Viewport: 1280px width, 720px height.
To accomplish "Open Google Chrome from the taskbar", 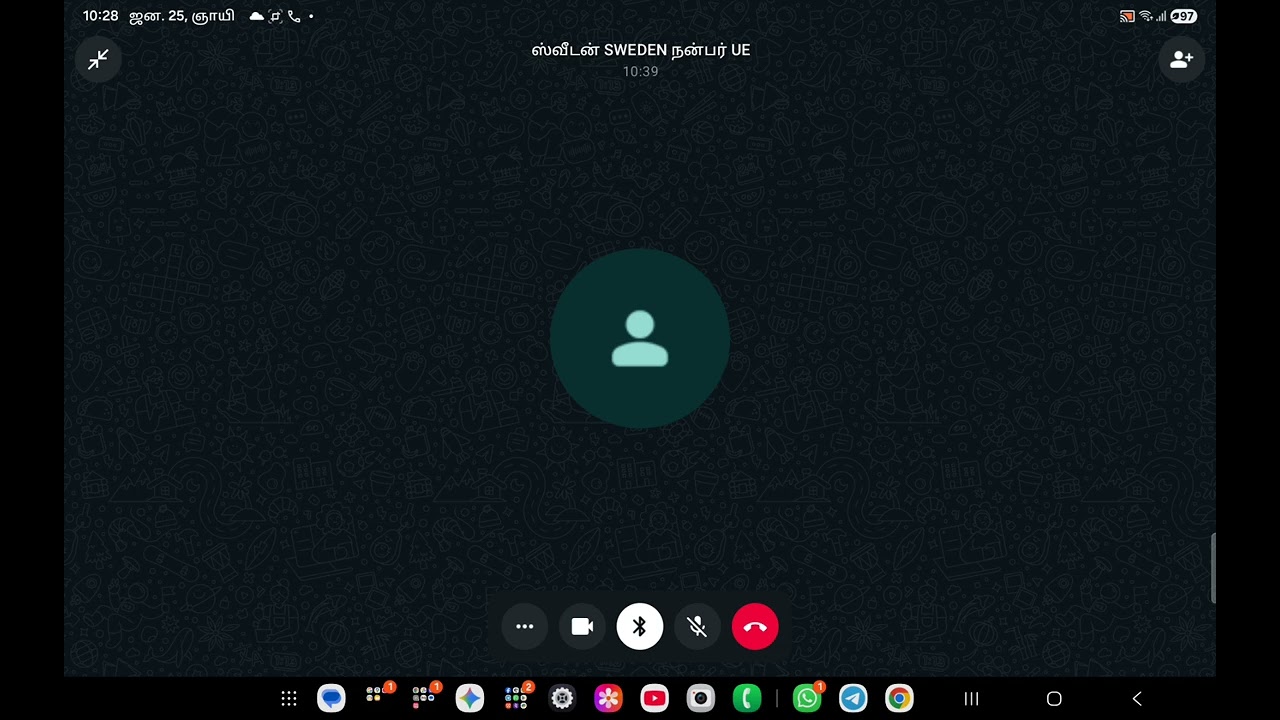I will (899, 699).
